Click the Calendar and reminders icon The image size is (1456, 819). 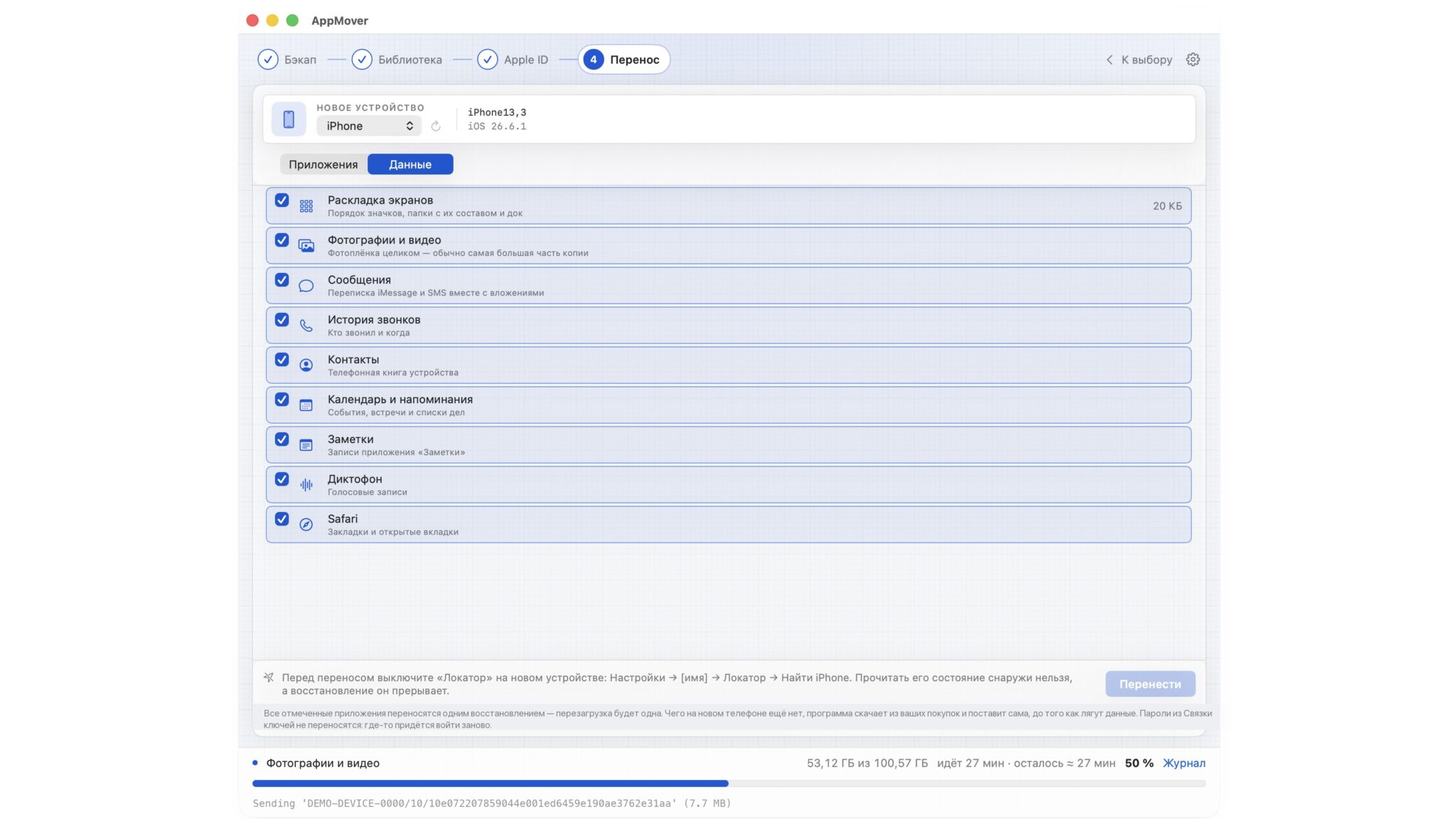click(x=306, y=405)
